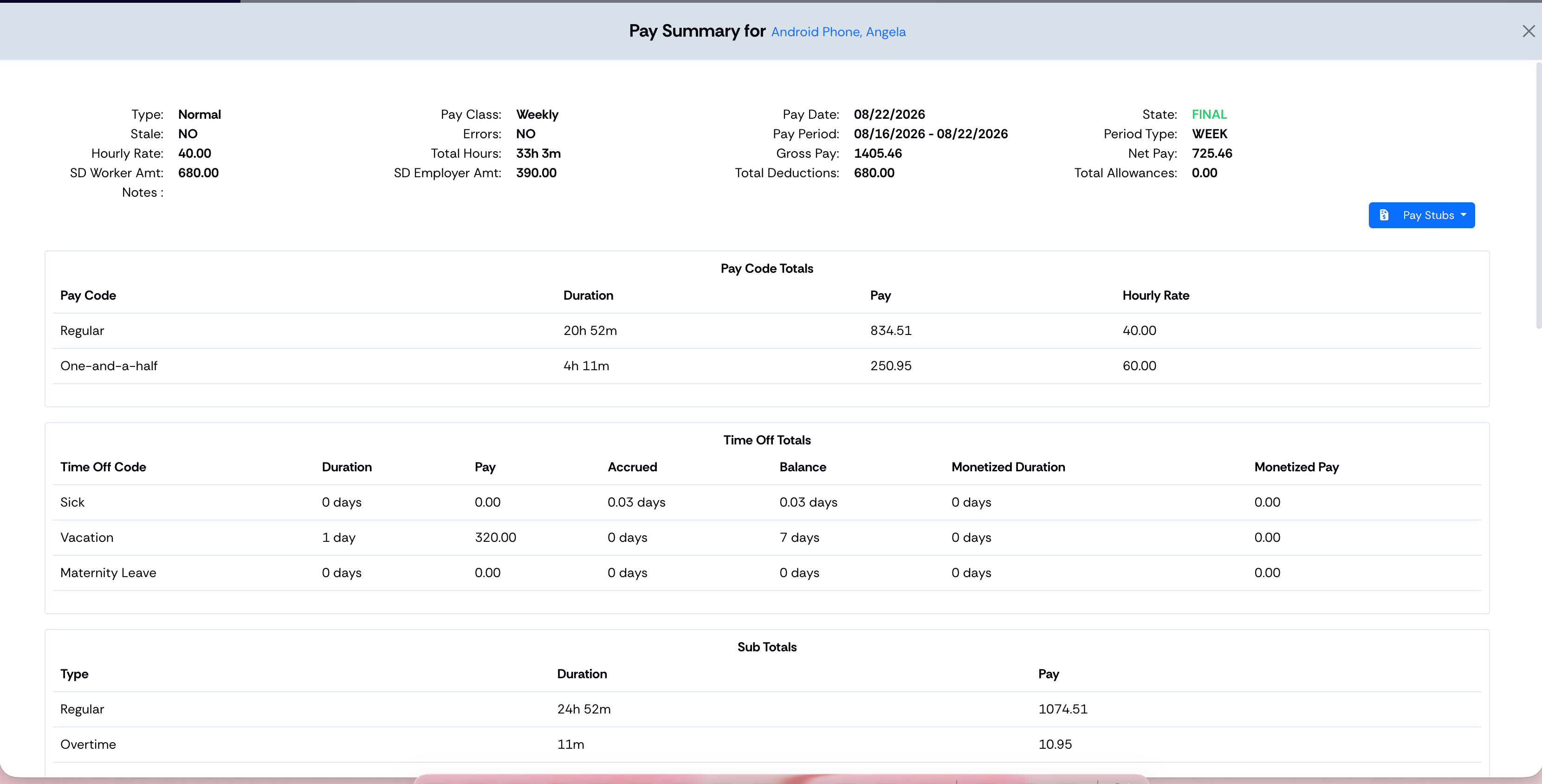Click the Overtime sub total row
Viewport: 1542px width, 784px height.
click(767, 745)
